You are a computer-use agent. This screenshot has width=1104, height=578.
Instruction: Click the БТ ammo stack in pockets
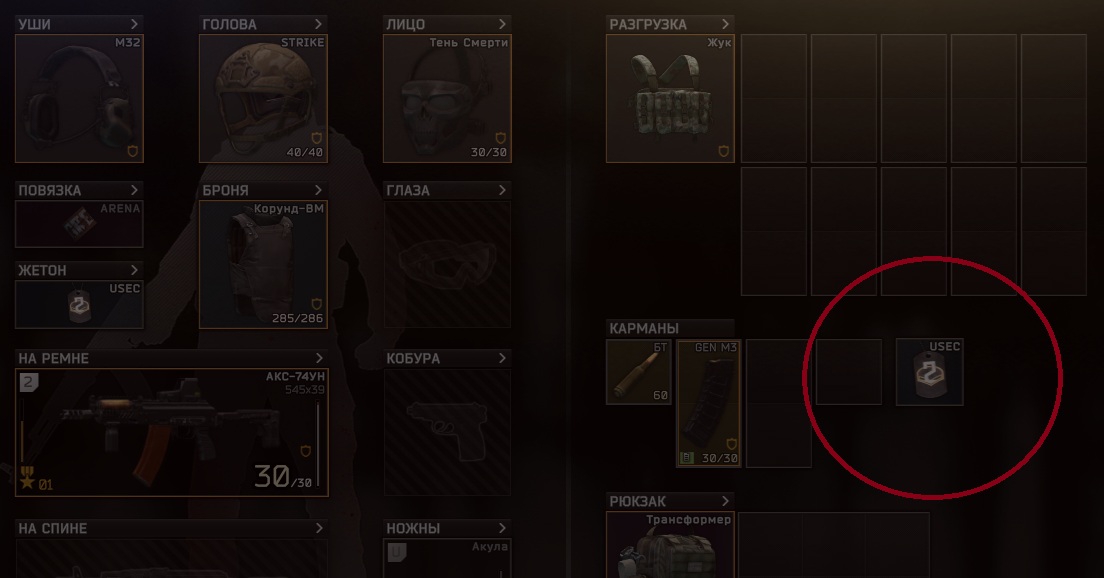click(639, 372)
